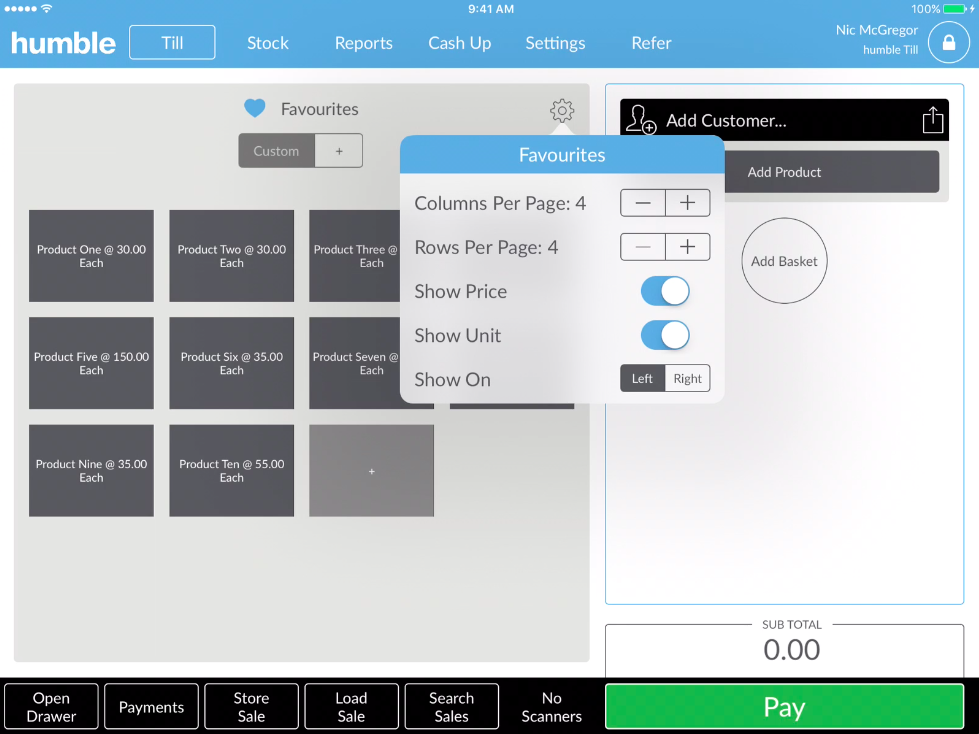Image resolution: width=979 pixels, height=734 pixels.
Task: Tap the lock icon next to Nic McGregor
Action: (948, 42)
